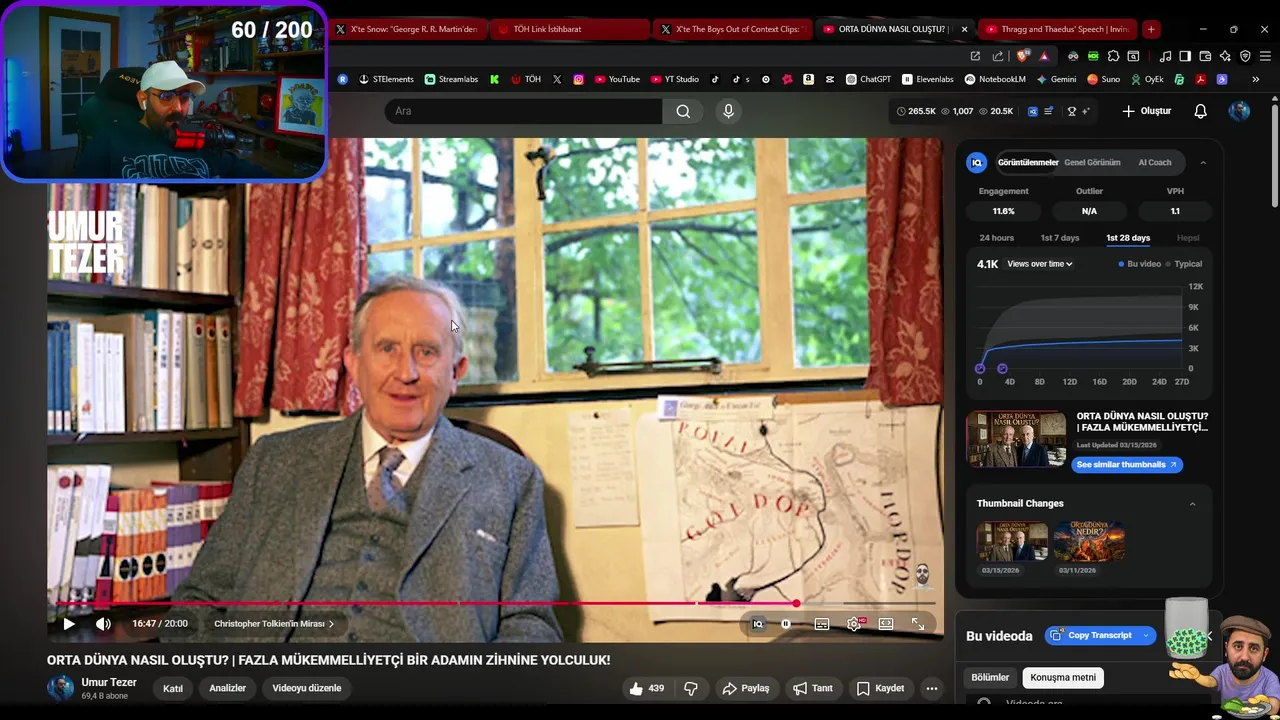The width and height of the screenshot is (1280, 720).
Task: Toggle browser sidebar panel icon
Action: point(1185,56)
